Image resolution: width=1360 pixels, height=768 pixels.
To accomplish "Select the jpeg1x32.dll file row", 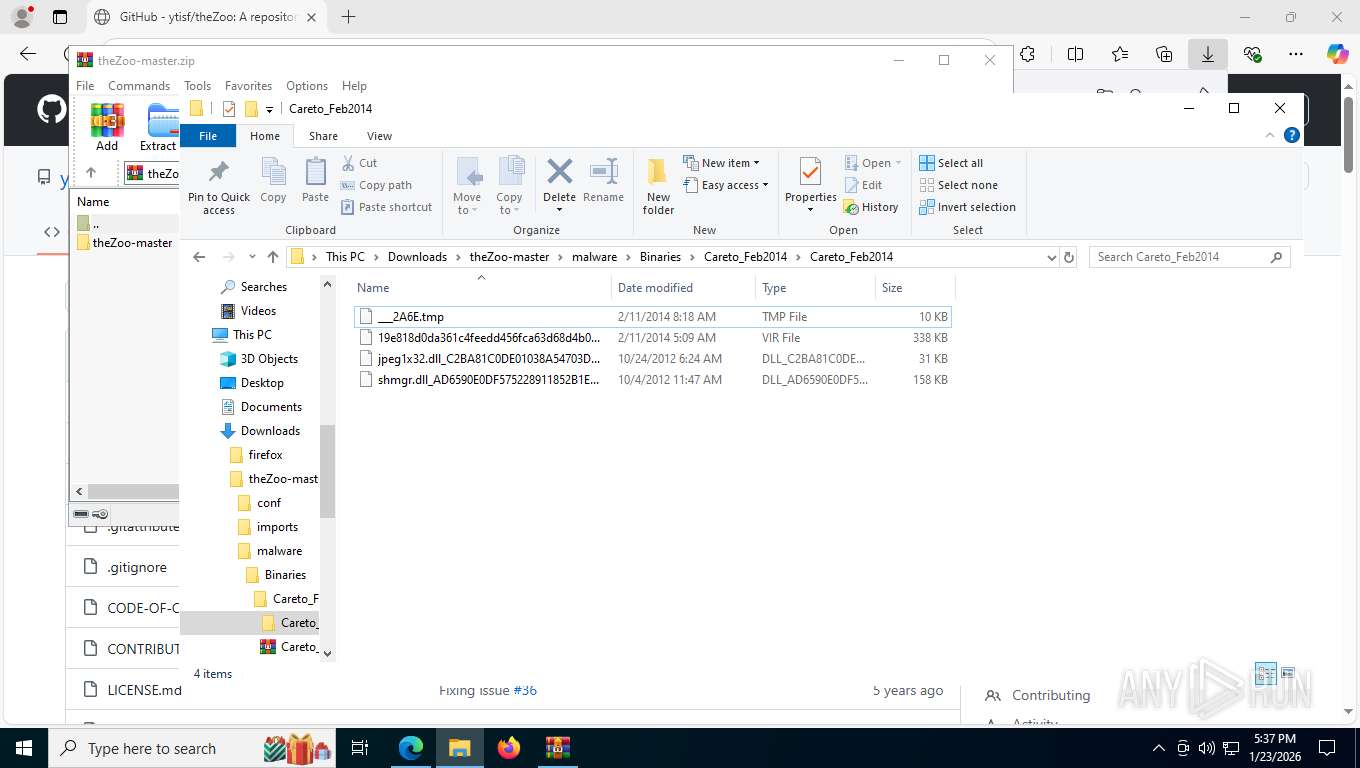I will pyautogui.click(x=653, y=359).
